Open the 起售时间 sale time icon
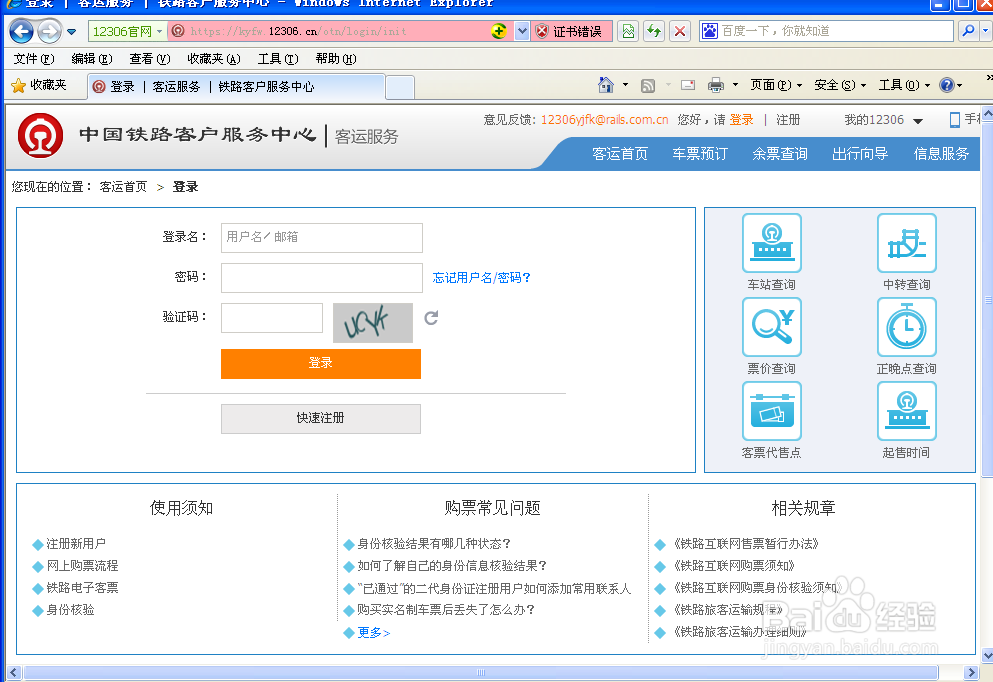Image resolution: width=993 pixels, height=682 pixels. 906,411
